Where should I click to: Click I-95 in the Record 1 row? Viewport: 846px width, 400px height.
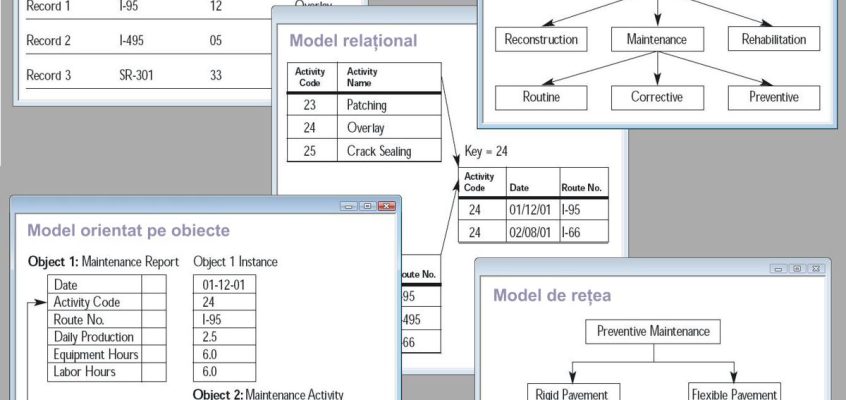pos(128,8)
